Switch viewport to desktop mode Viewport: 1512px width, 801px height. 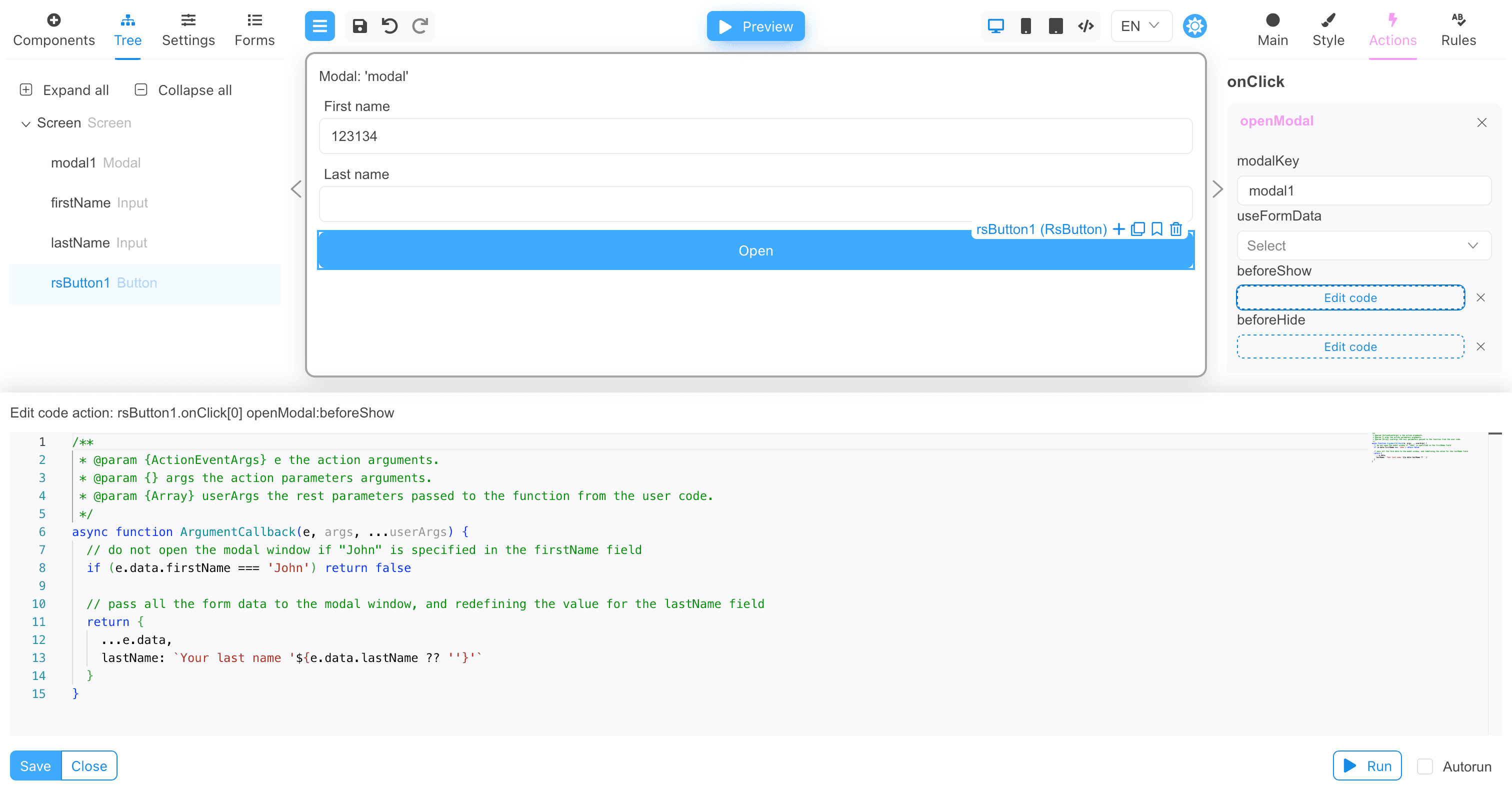click(995, 26)
